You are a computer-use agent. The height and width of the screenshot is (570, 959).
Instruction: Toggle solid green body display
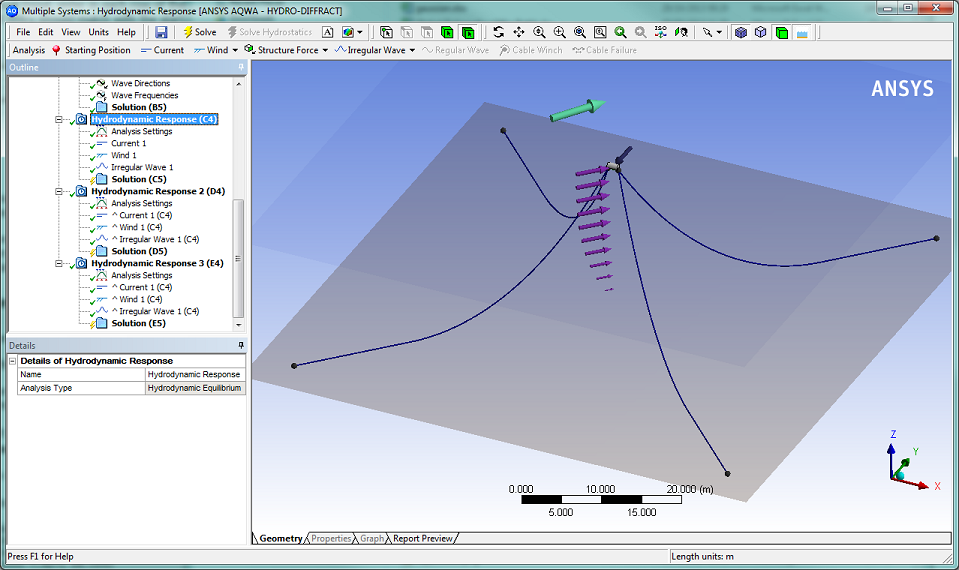point(782,32)
